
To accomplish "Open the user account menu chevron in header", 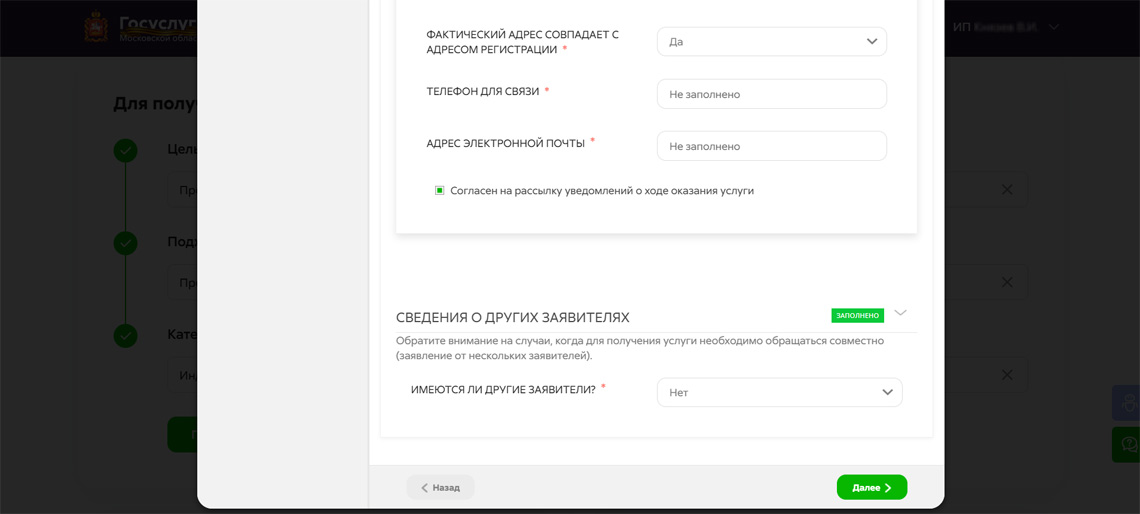I will coord(1054,27).
